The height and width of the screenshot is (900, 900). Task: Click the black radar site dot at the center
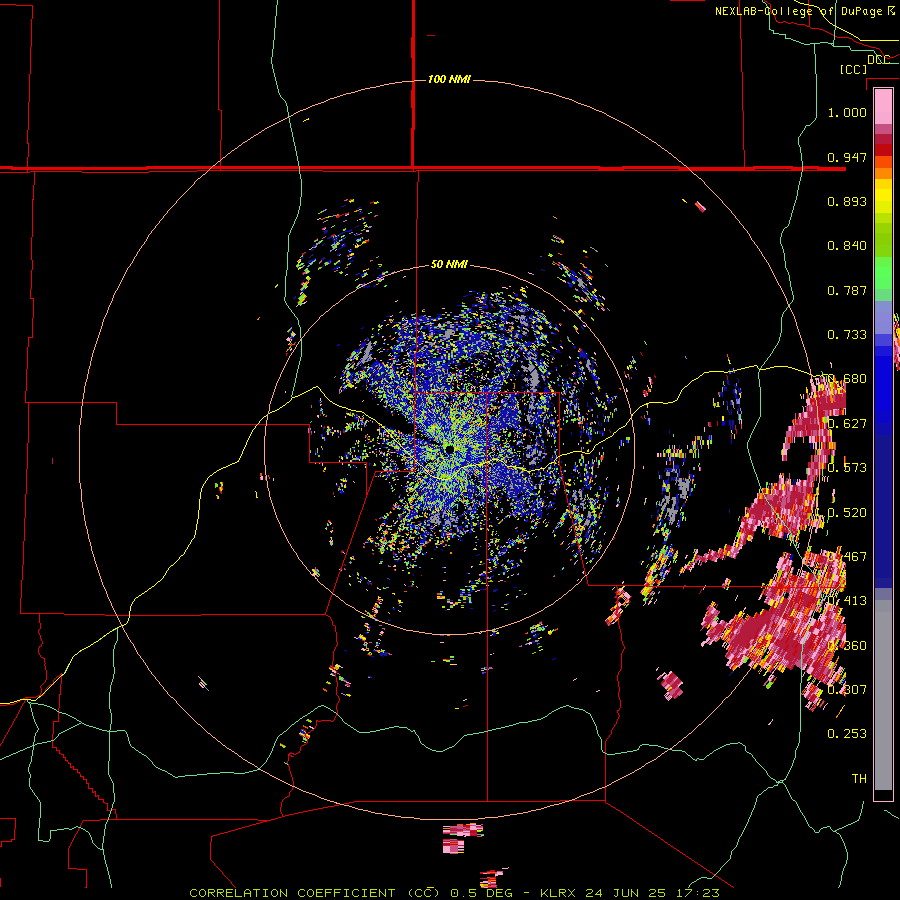pos(449,449)
